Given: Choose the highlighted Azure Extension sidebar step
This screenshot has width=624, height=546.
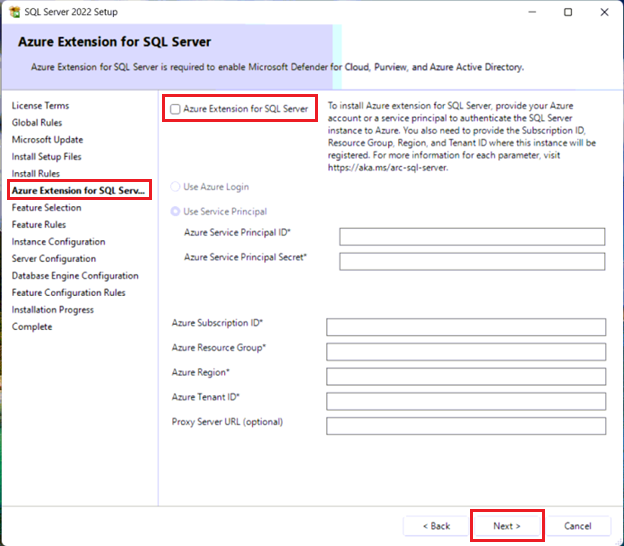Looking at the screenshot, I should coord(78,191).
